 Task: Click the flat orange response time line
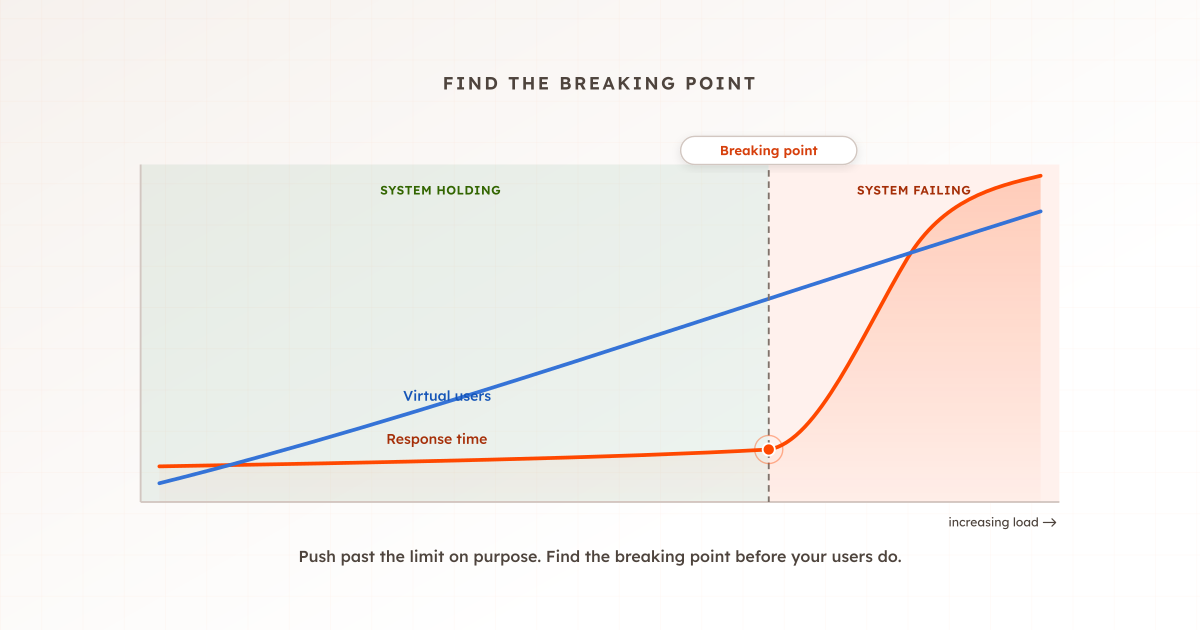[x=460, y=460]
